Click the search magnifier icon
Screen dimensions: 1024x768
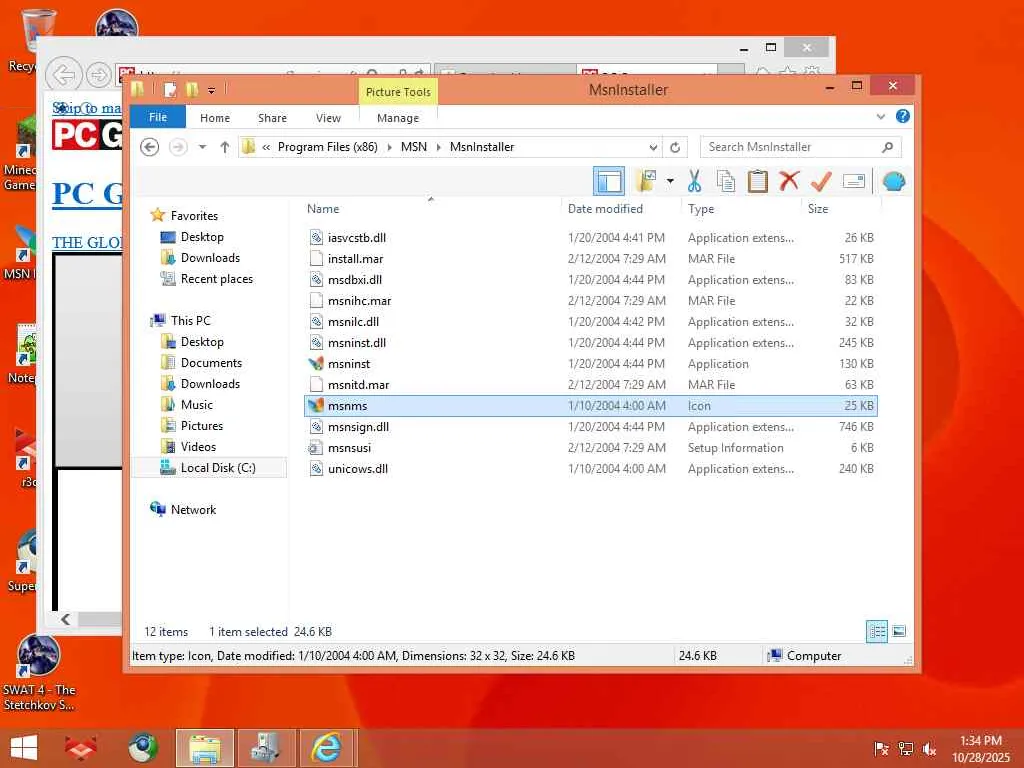[887, 147]
